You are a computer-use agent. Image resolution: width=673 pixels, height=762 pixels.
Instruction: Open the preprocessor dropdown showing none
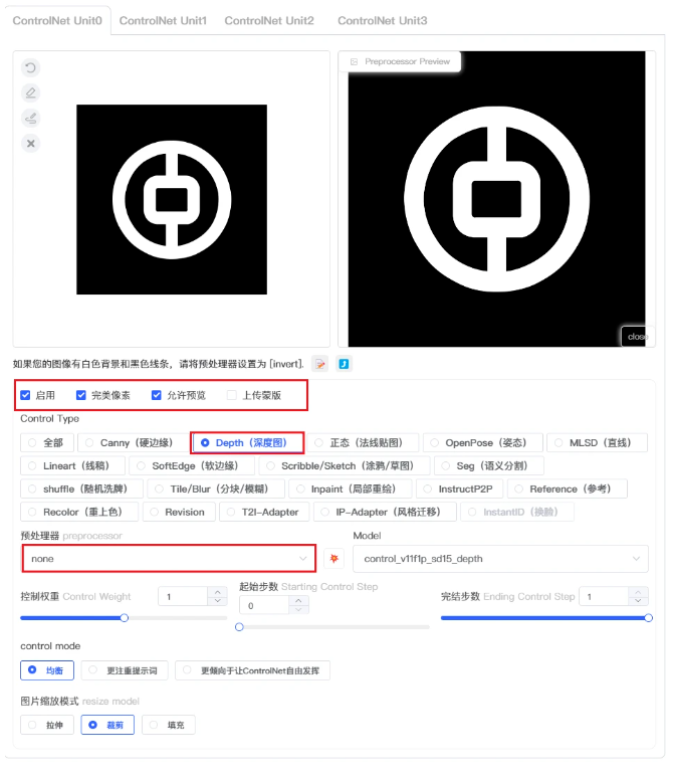tap(169, 558)
